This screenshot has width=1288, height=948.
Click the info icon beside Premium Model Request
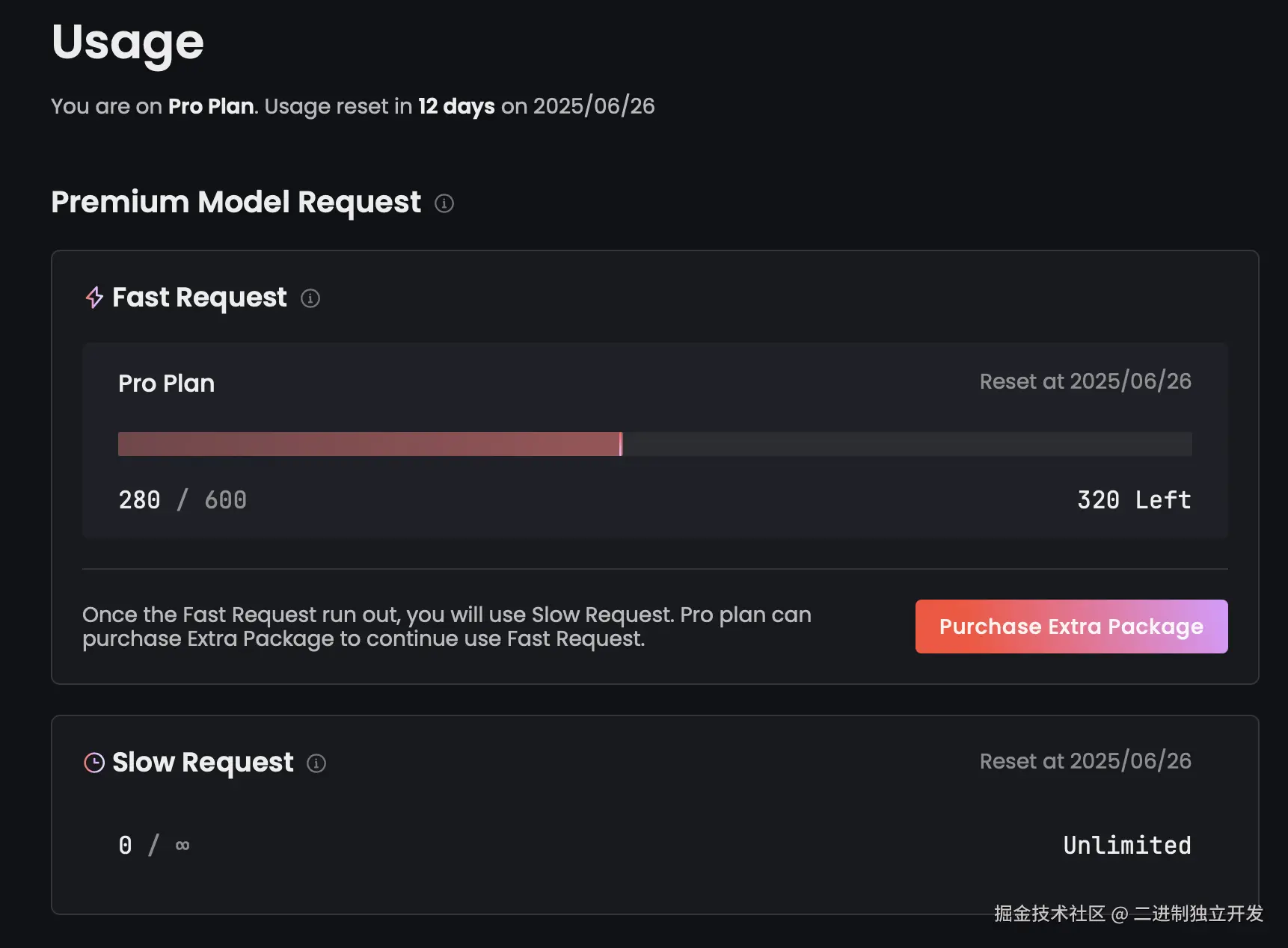click(444, 203)
